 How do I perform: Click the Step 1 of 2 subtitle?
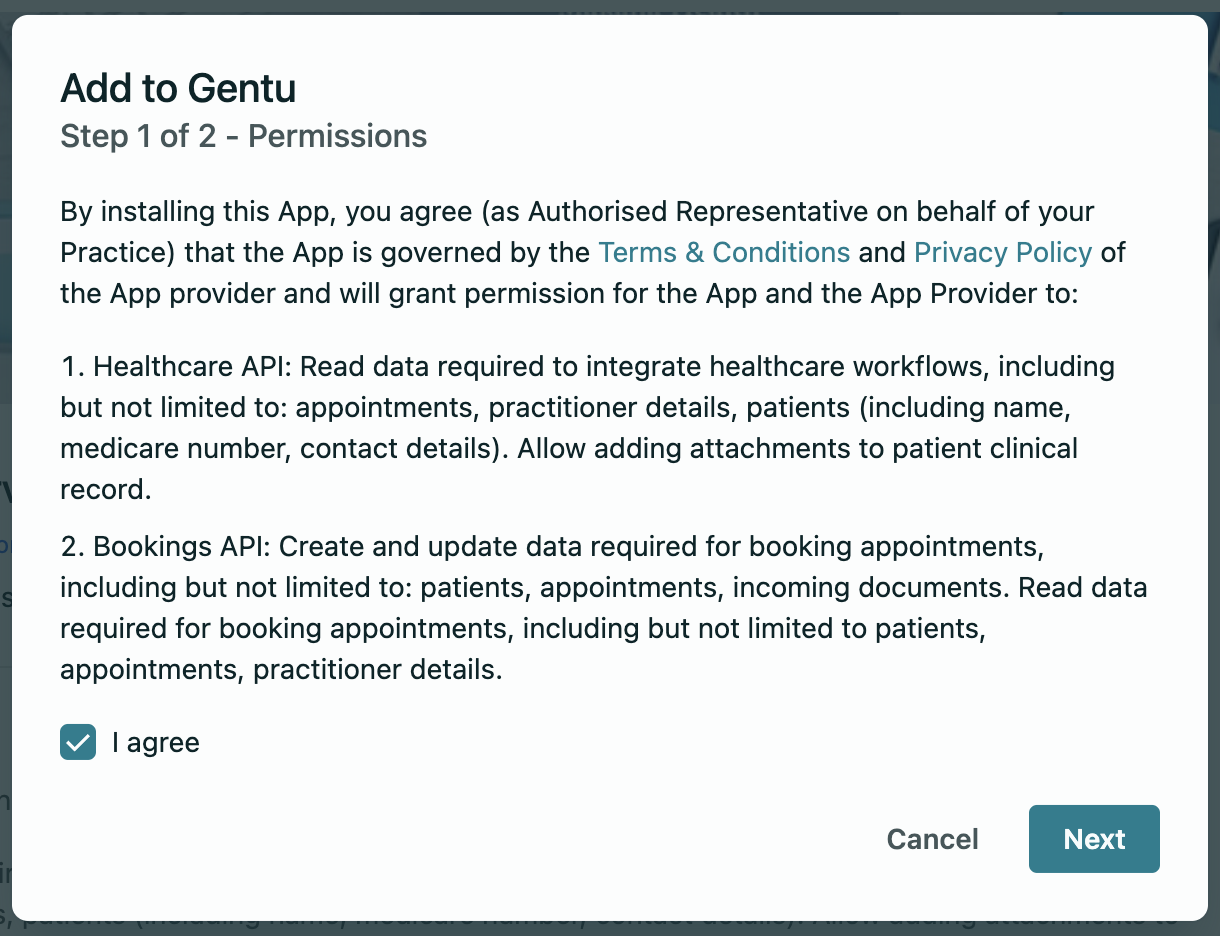pyautogui.click(x=243, y=136)
